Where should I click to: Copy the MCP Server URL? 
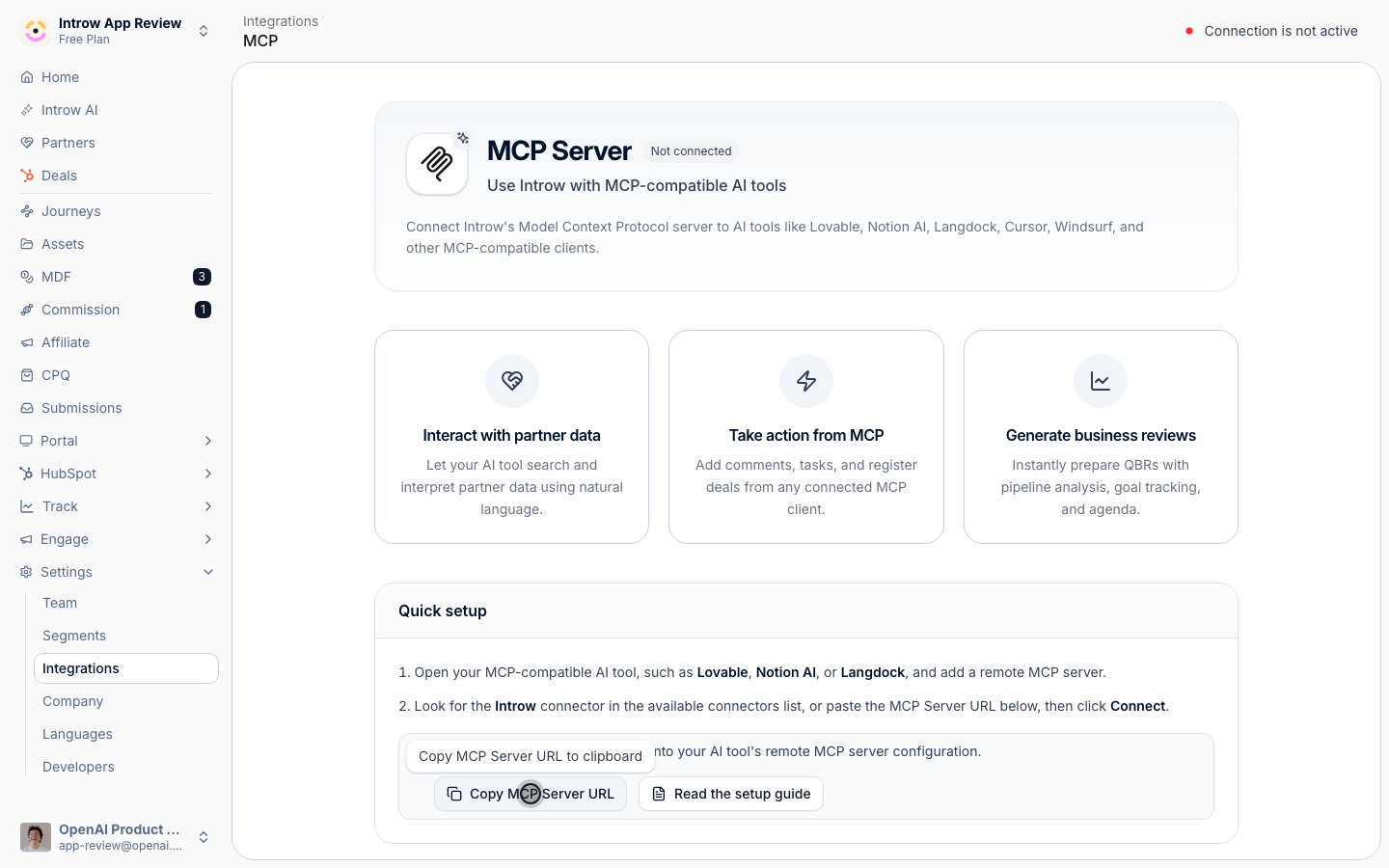531,794
